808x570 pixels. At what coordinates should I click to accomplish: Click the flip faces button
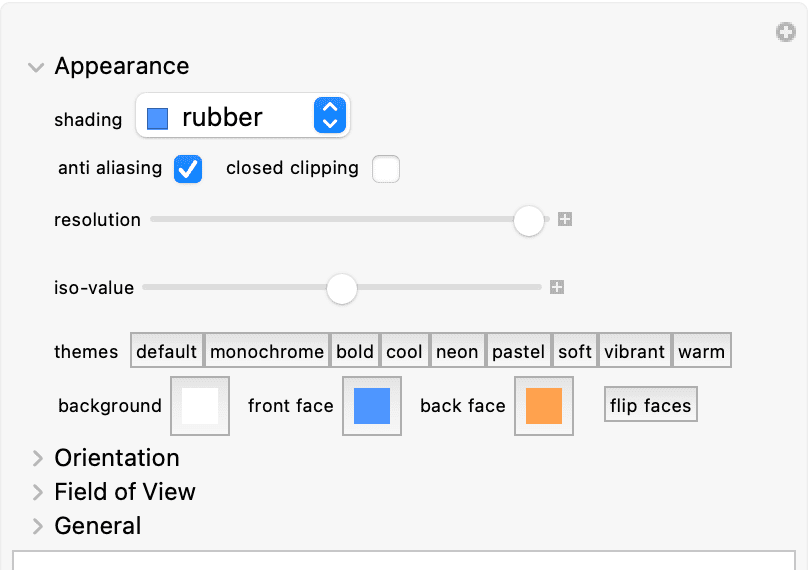[x=650, y=405]
